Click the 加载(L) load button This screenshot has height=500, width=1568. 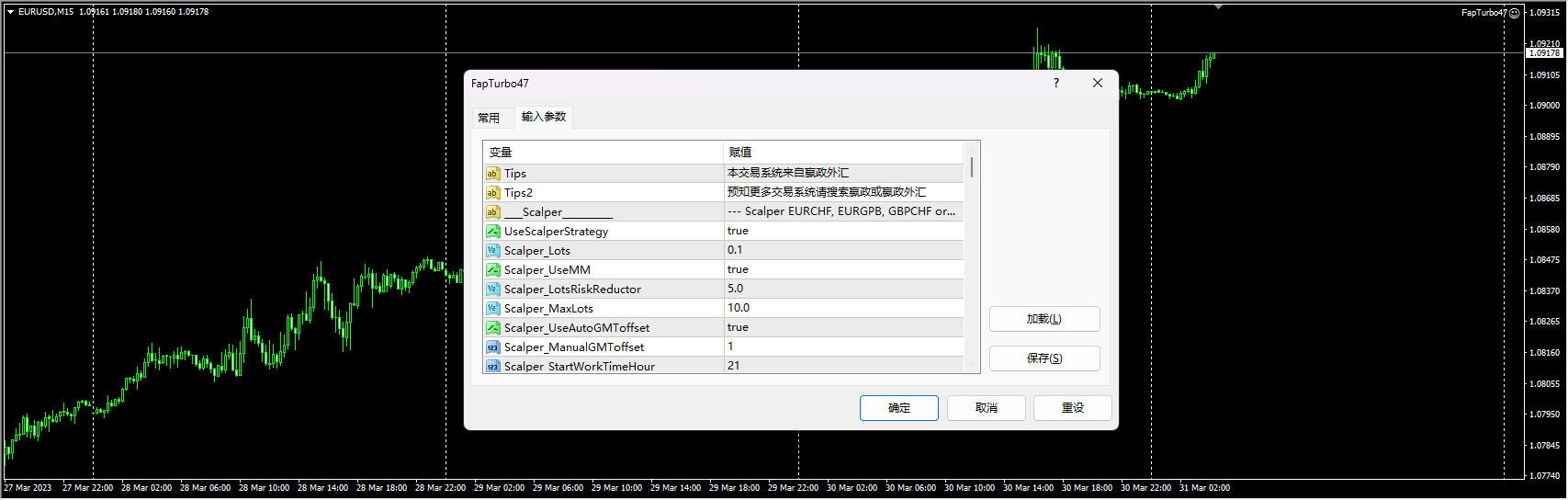(x=1043, y=319)
